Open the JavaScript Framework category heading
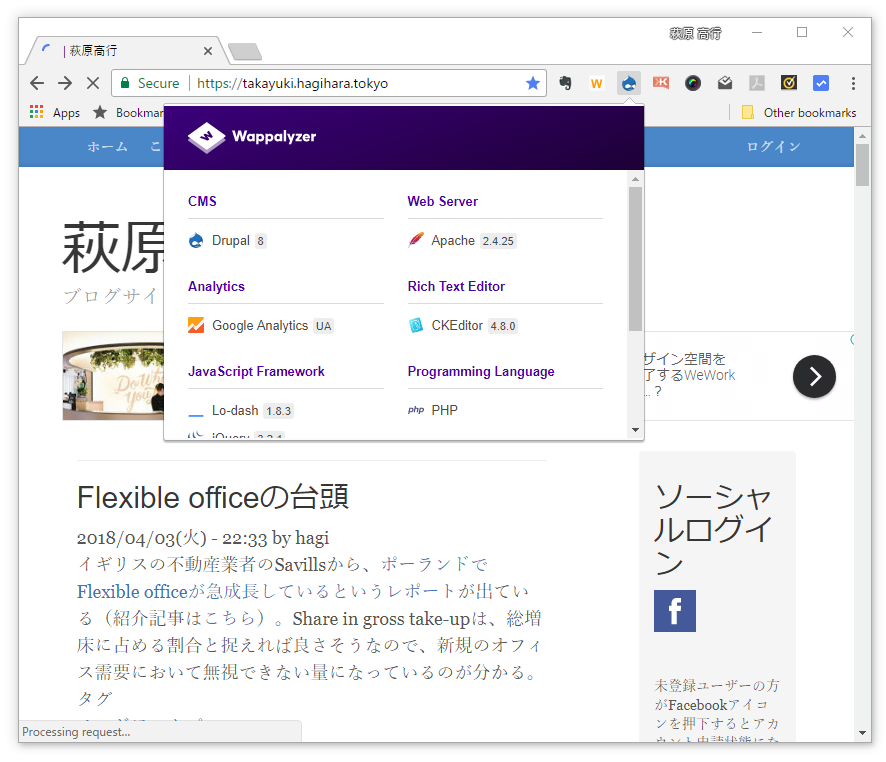This screenshot has height=762, width=886. coord(256,371)
